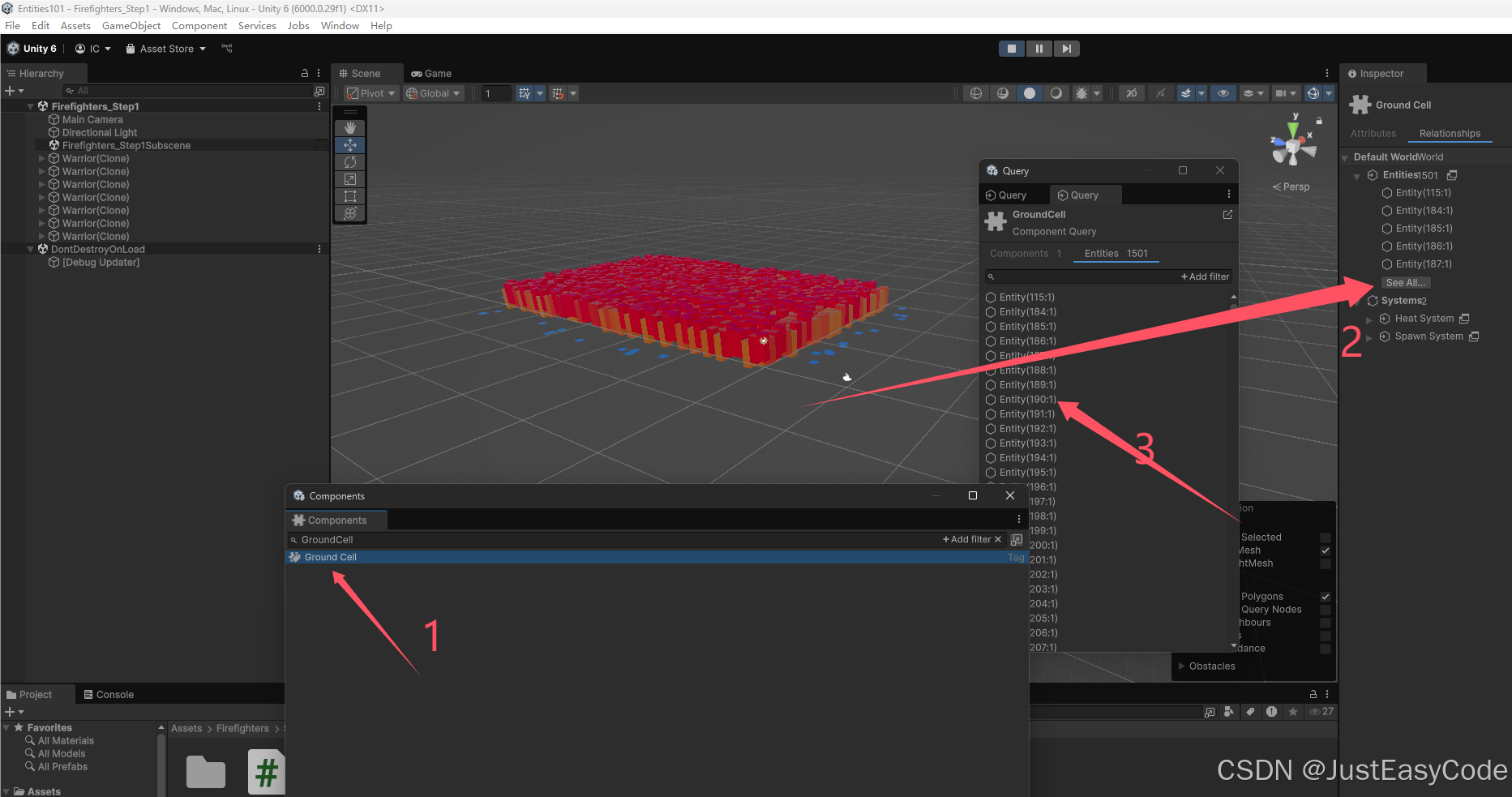Viewport: 1512px width, 797px height.
Task: Click See All button in Inspector
Action: pyautogui.click(x=1406, y=283)
